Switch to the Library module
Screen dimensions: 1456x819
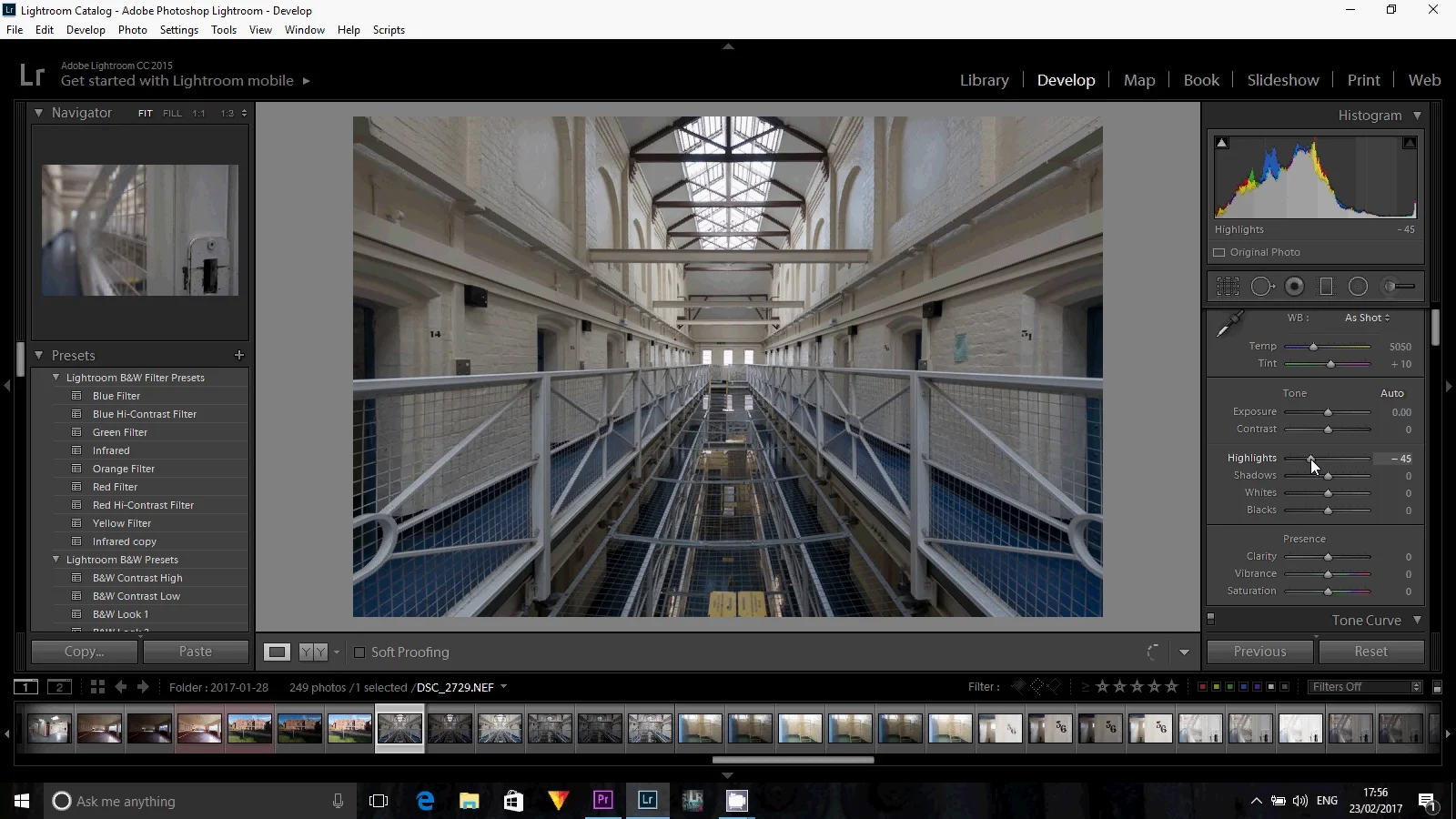[985, 80]
